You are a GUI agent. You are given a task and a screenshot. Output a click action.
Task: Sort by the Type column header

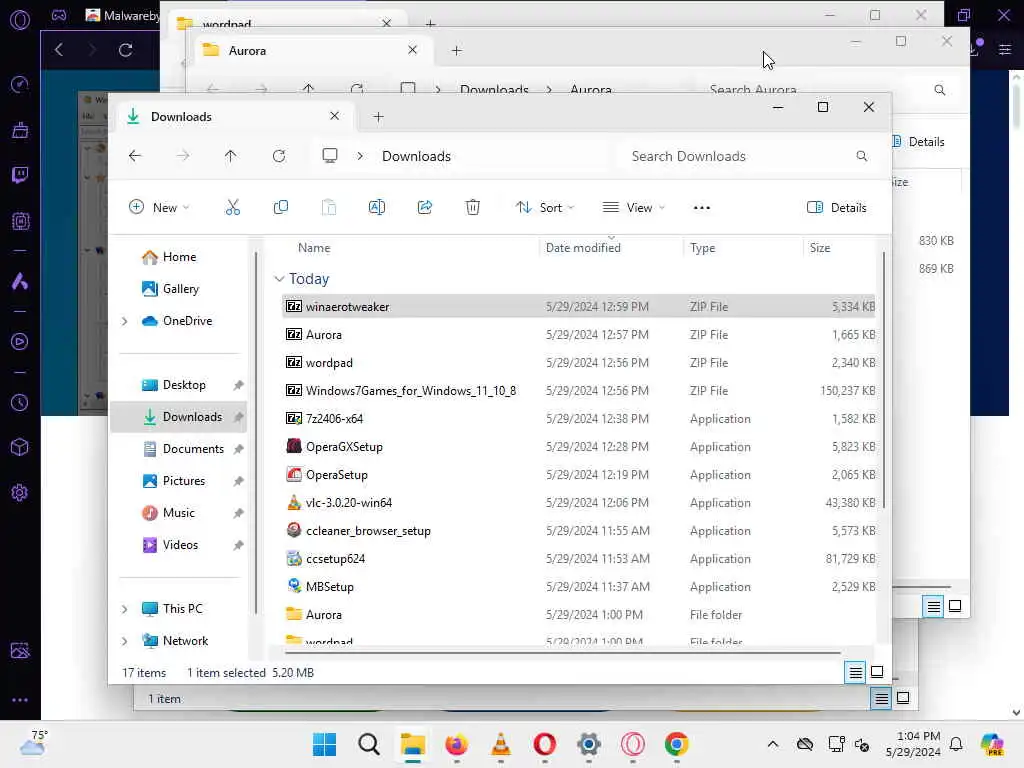click(x=703, y=248)
